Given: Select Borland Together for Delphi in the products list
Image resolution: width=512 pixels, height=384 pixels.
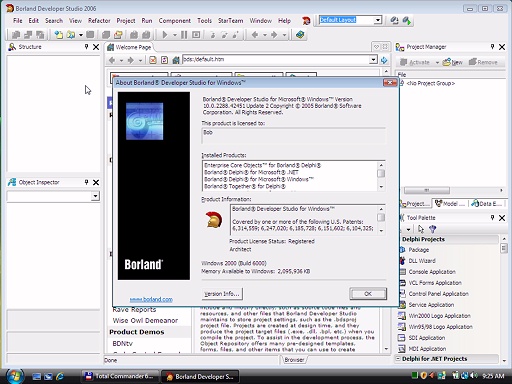Looking at the screenshot, I should pyautogui.click(x=245, y=186).
